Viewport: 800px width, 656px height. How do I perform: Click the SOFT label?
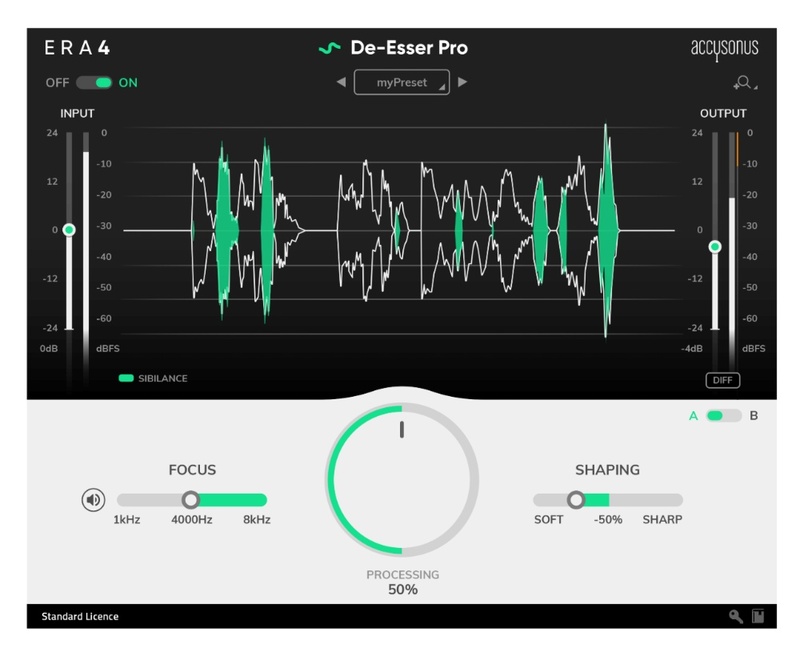click(x=548, y=520)
